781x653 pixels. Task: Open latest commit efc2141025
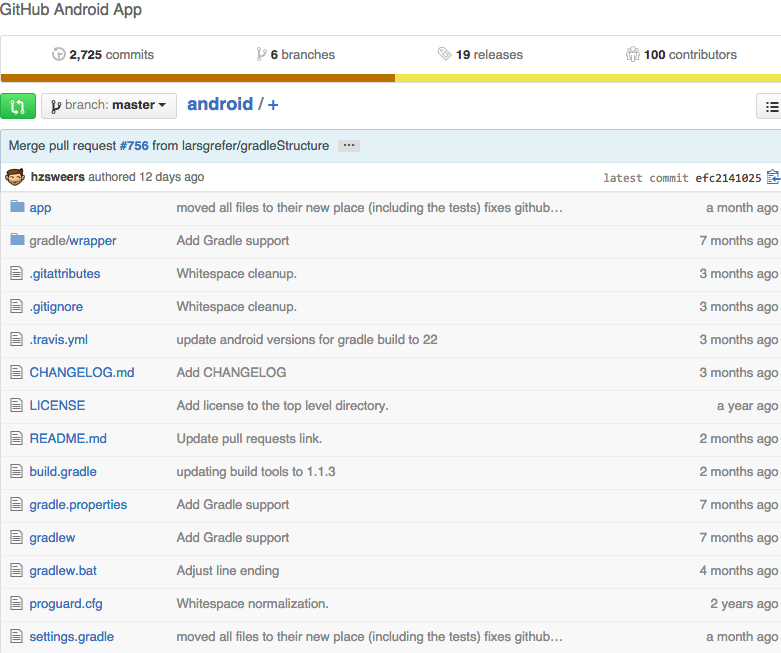pyautogui.click(x=728, y=178)
